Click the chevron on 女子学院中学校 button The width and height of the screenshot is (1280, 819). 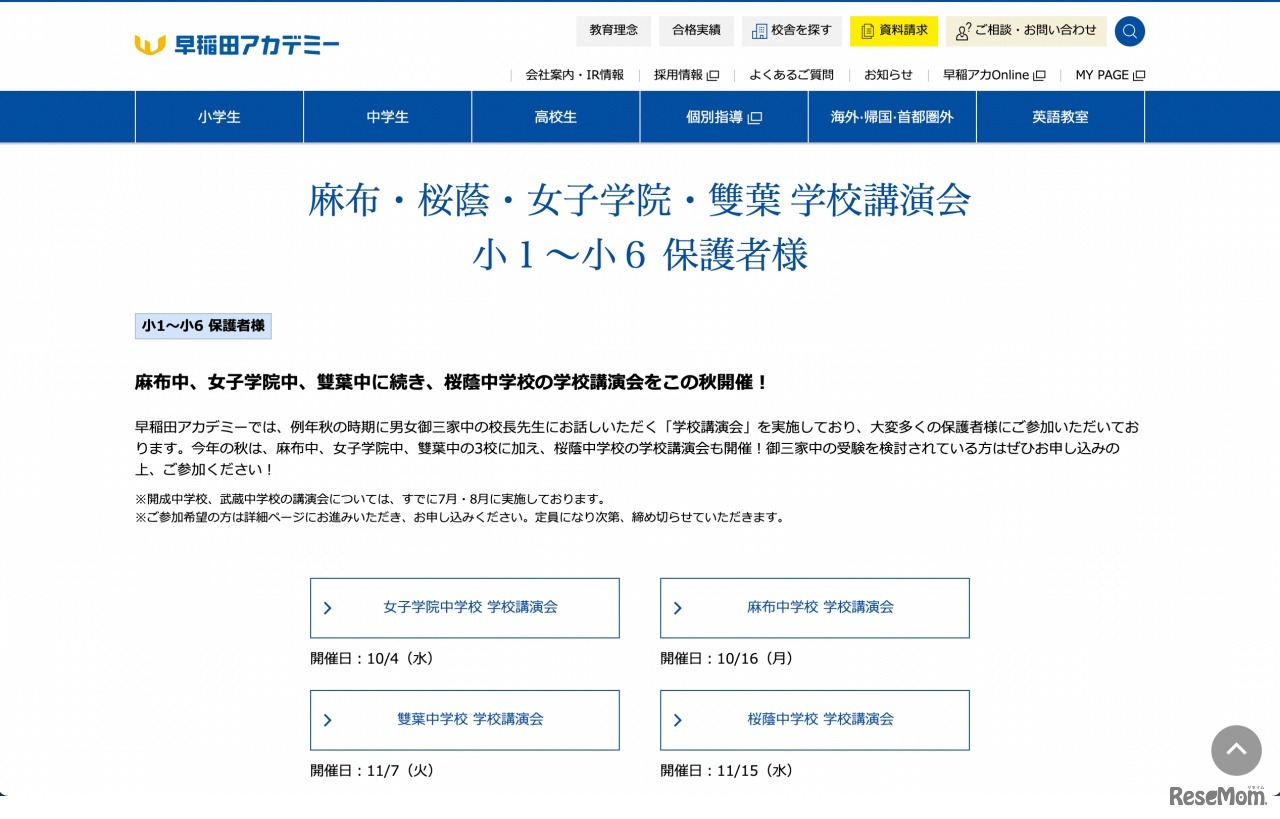[x=327, y=607]
